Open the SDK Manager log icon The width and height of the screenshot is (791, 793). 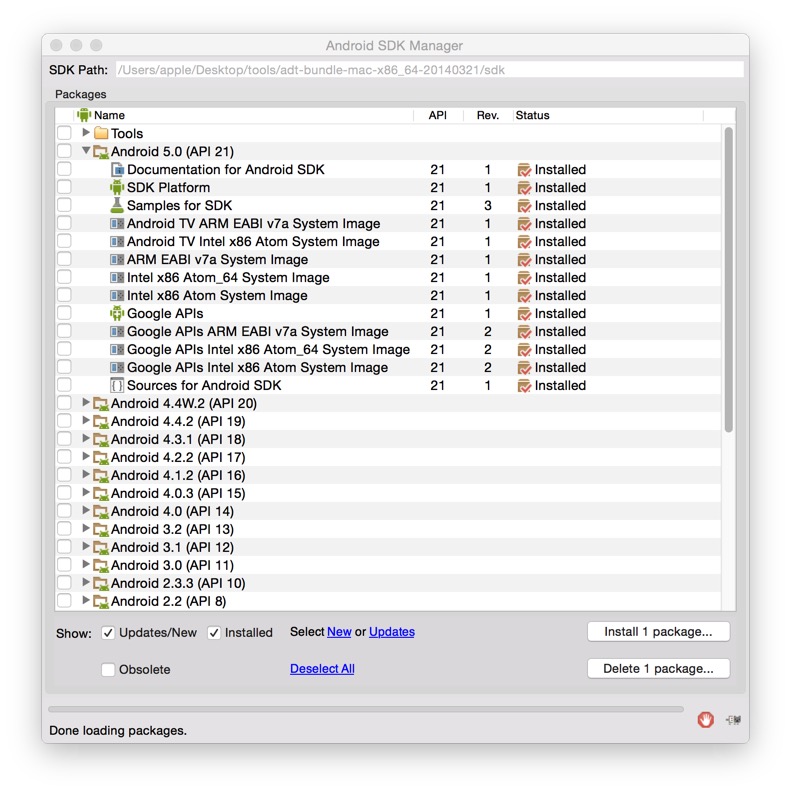point(733,719)
